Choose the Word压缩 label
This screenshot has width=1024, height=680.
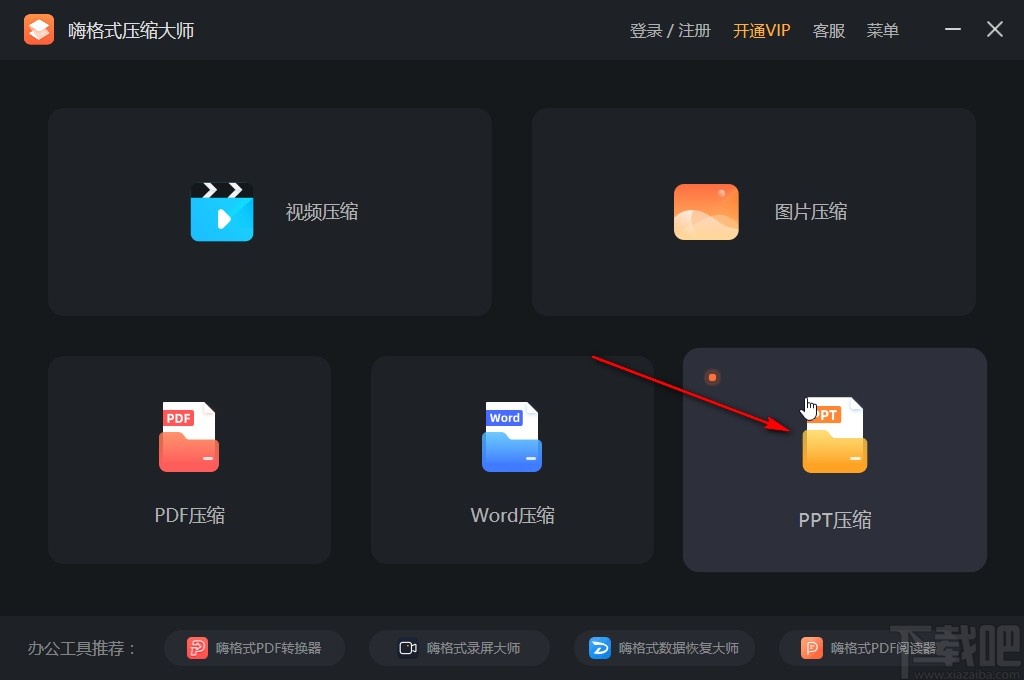point(513,515)
